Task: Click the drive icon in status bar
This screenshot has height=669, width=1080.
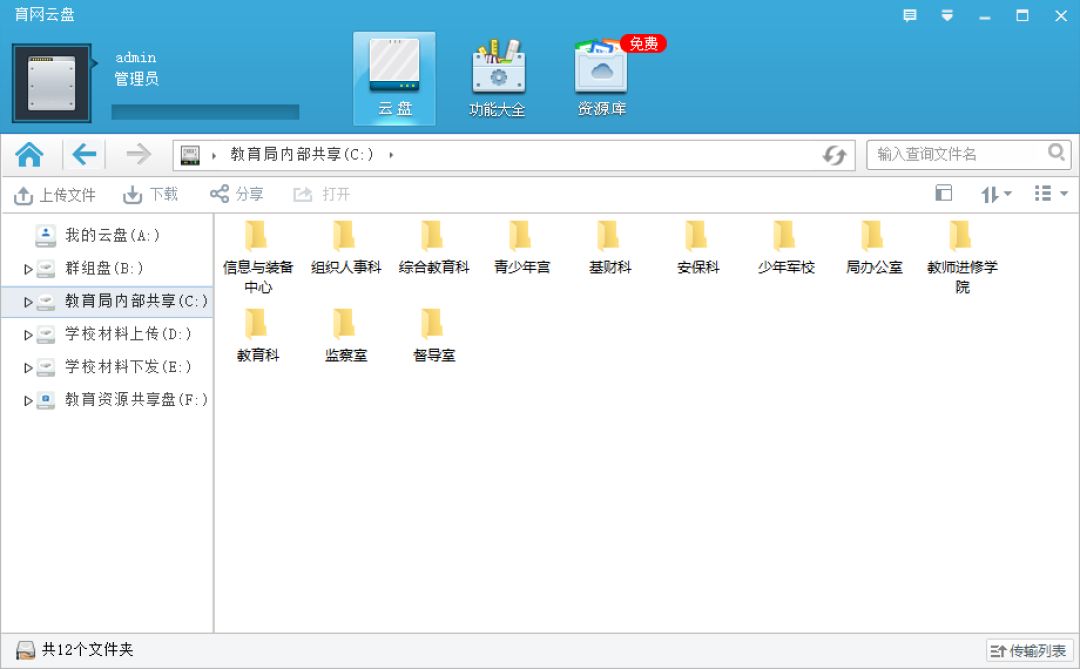Action: (x=25, y=650)
